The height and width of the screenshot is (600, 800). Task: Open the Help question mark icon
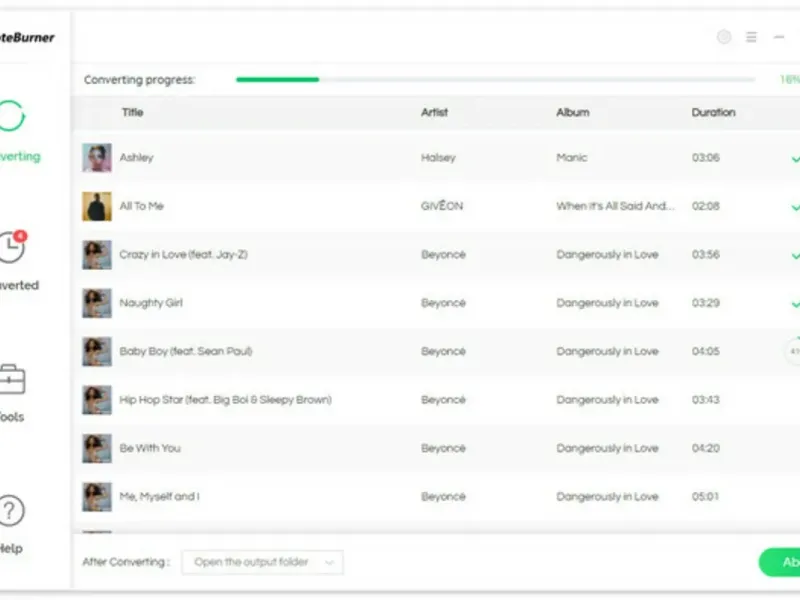[11, 510]
